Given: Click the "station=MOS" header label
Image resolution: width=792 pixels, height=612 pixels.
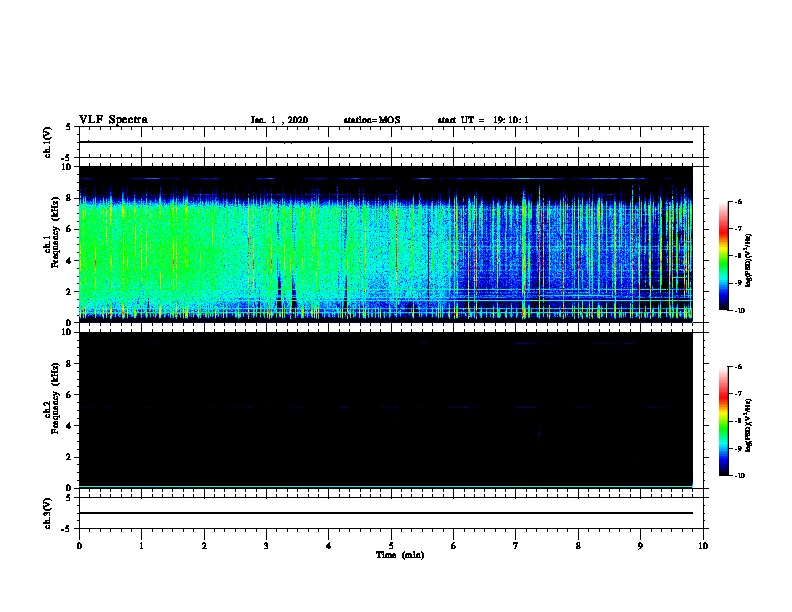Looking at the screenshot, I should 372,120.
